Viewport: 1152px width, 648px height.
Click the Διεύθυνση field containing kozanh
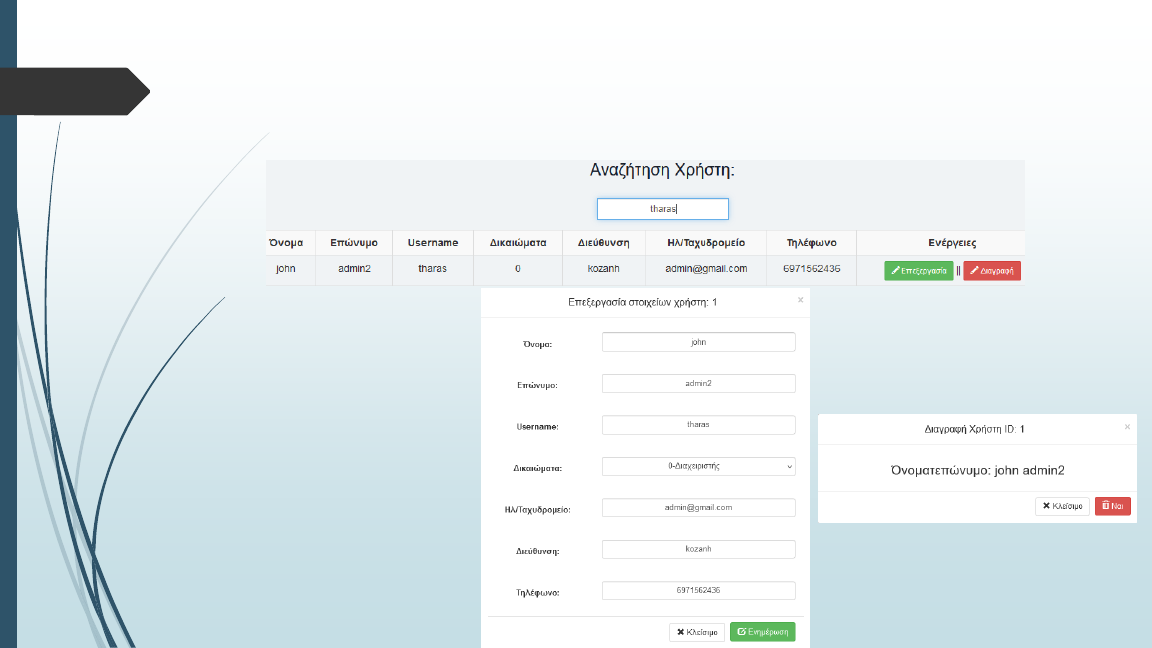(x=698, y=549)
